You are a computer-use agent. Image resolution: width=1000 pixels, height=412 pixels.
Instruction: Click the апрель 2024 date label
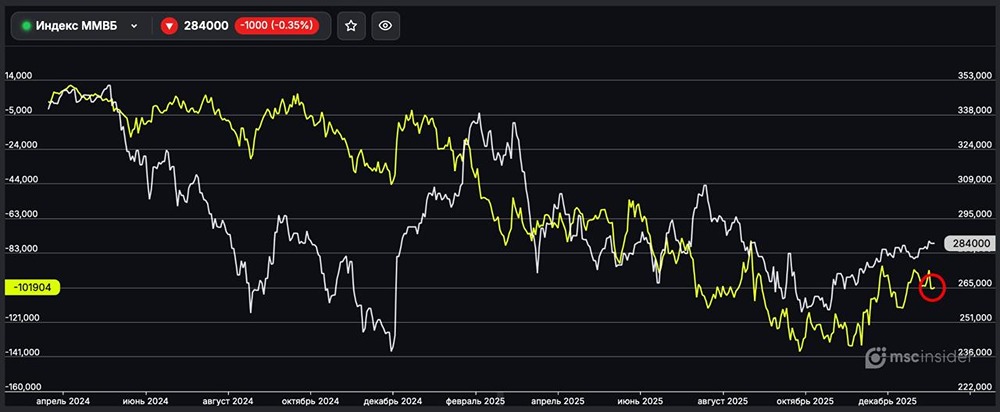[62, 401]
